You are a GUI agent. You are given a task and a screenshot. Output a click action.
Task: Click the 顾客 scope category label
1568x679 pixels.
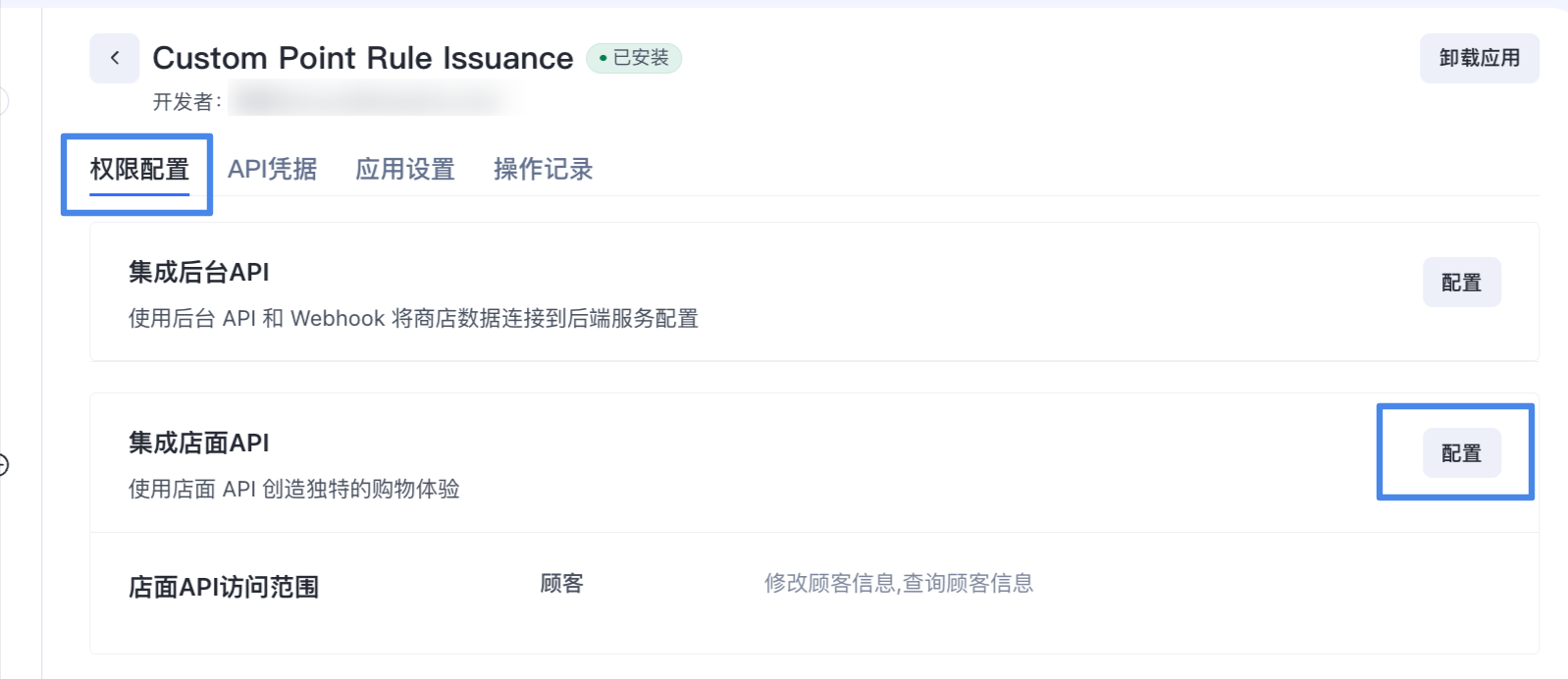click(x=561, y=584)
